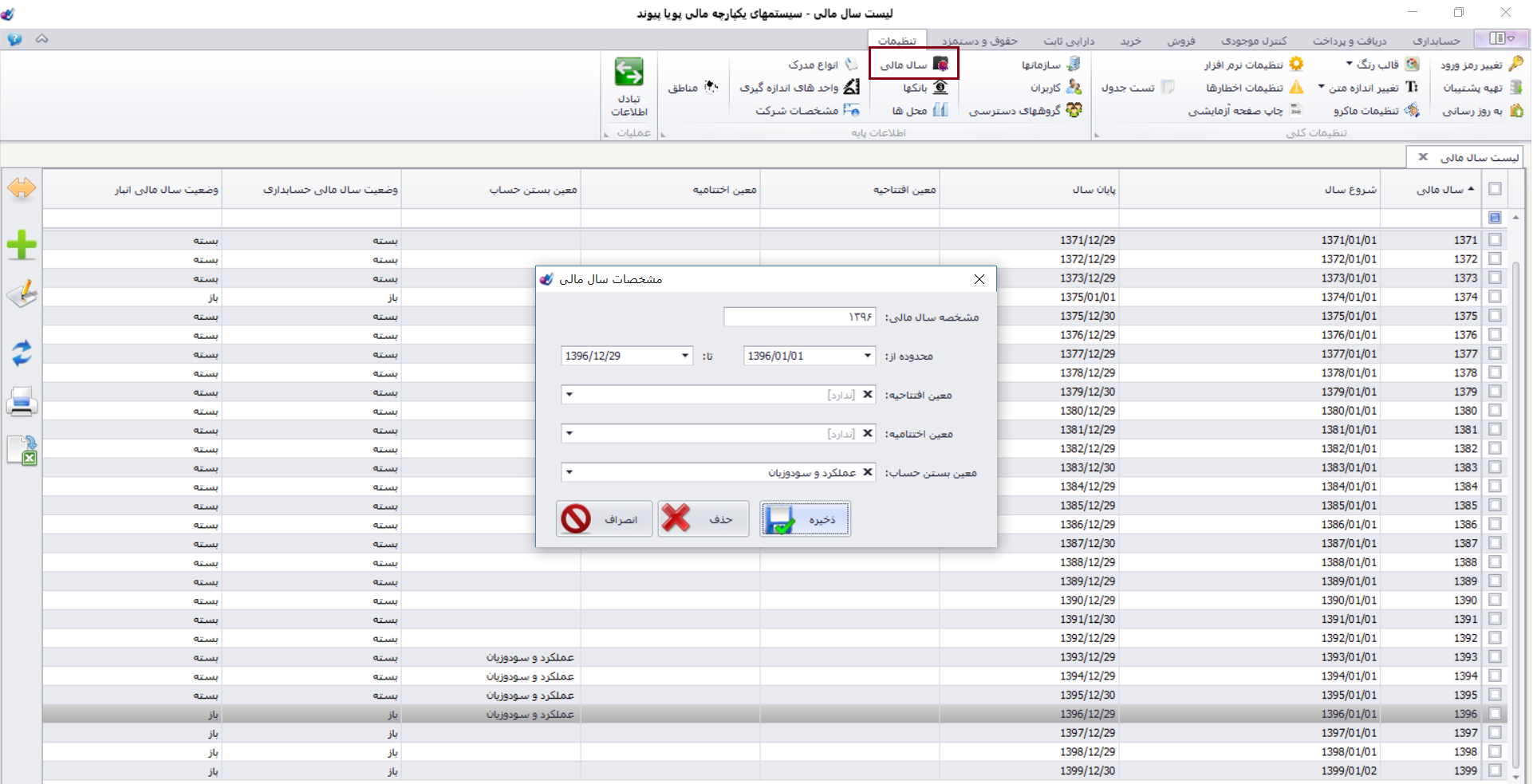Click the edit pencil icon in sidebar
The width and height of the screenshot is (1533, 784).
22,294
